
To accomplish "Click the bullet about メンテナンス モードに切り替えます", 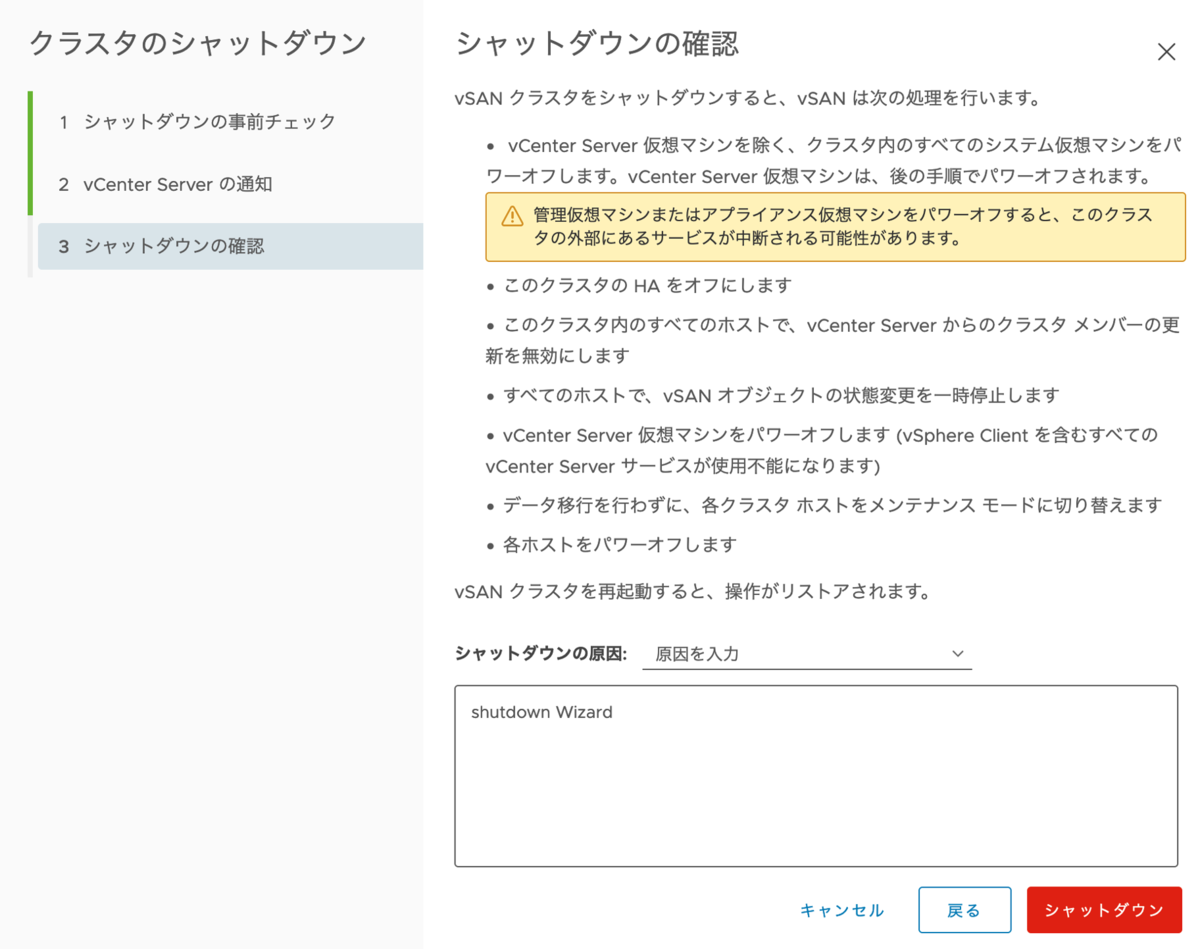I will (824, 506).
